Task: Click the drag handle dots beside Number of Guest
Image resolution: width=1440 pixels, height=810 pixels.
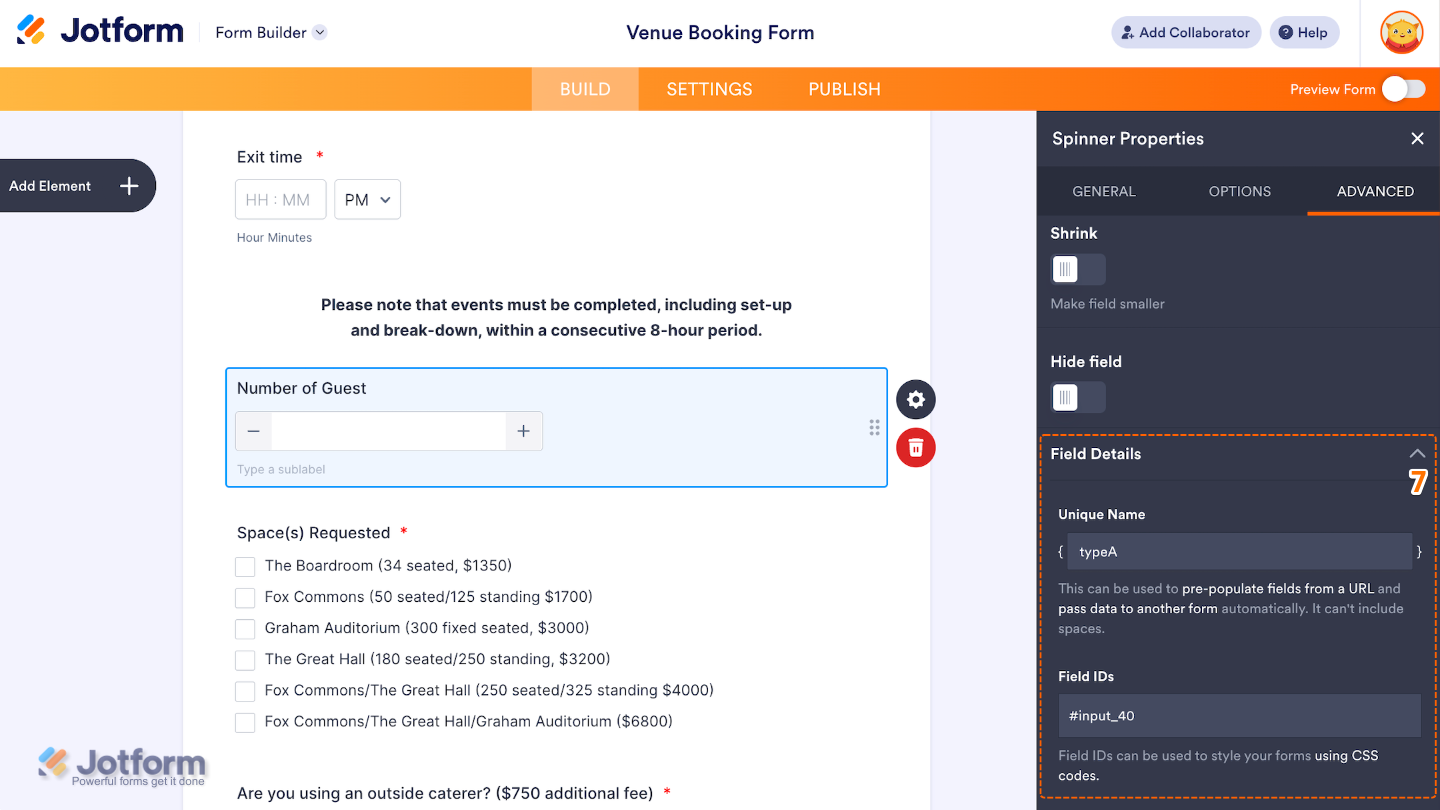Action: point(874,428)
